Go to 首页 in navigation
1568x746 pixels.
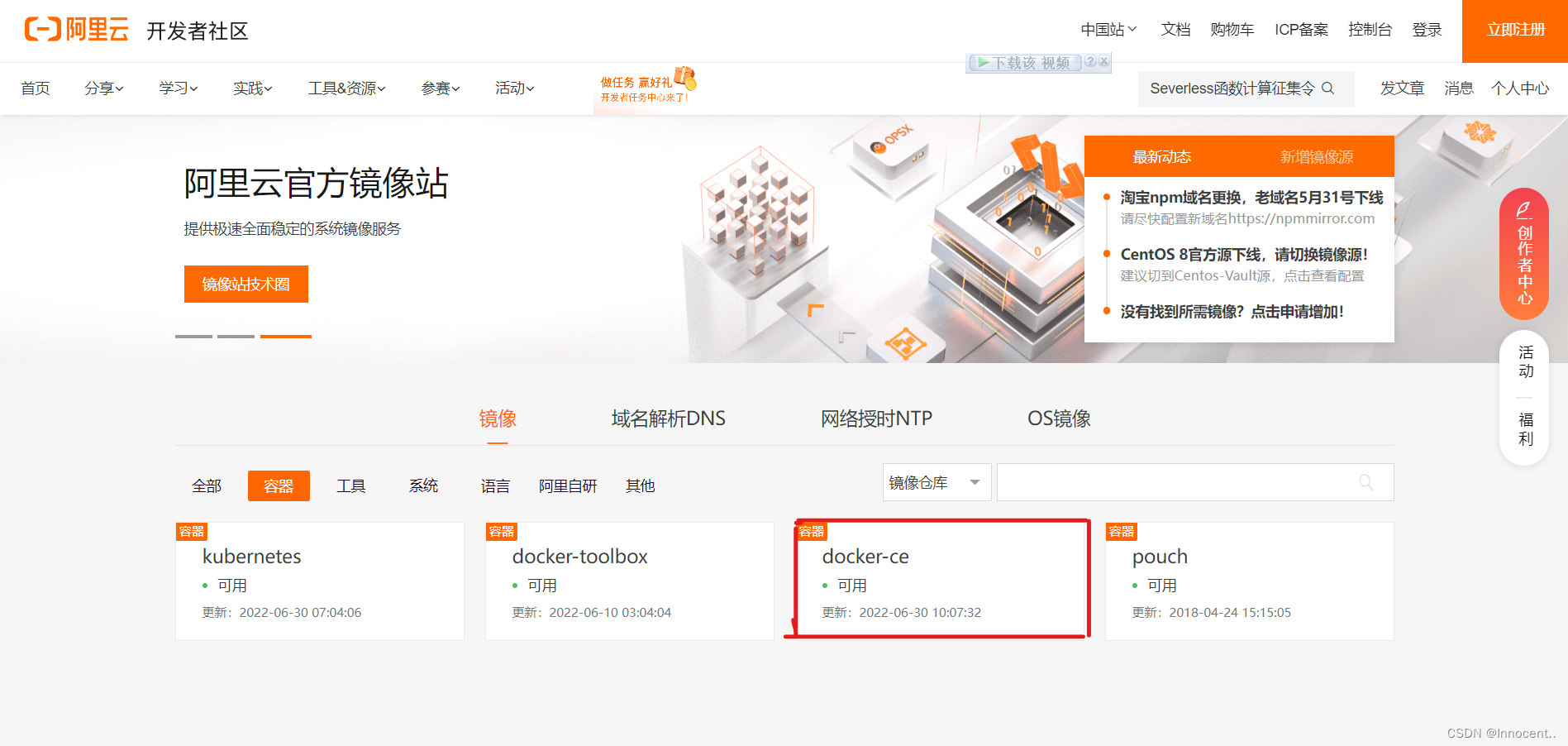pos(36,88)
